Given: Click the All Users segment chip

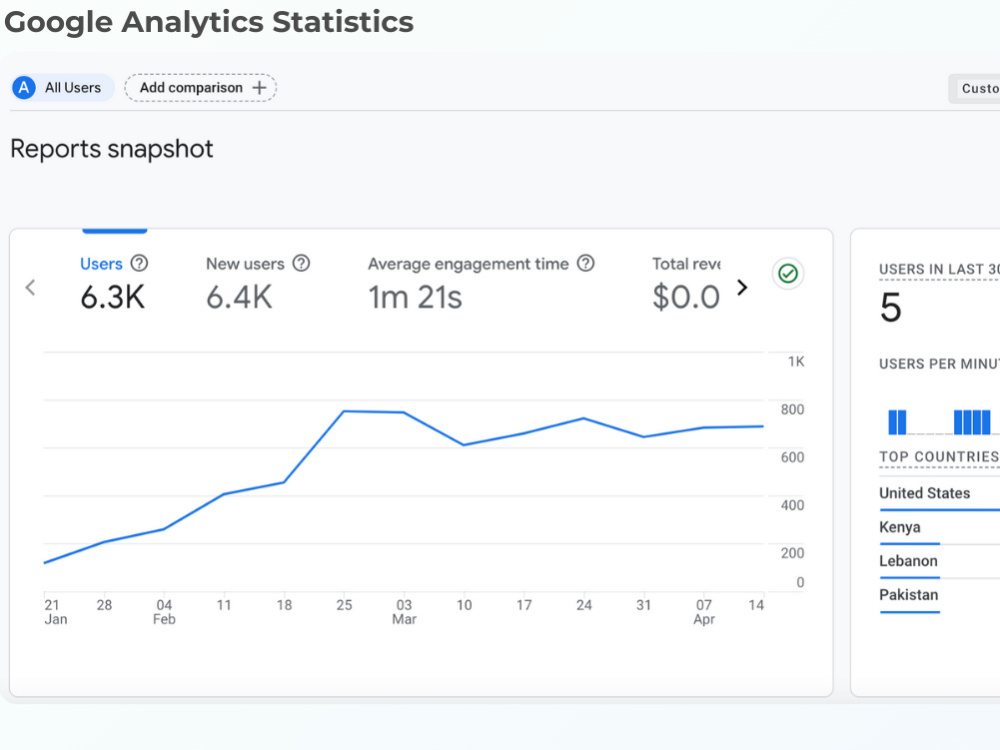Looking at the screenshot, I should 62,88.
